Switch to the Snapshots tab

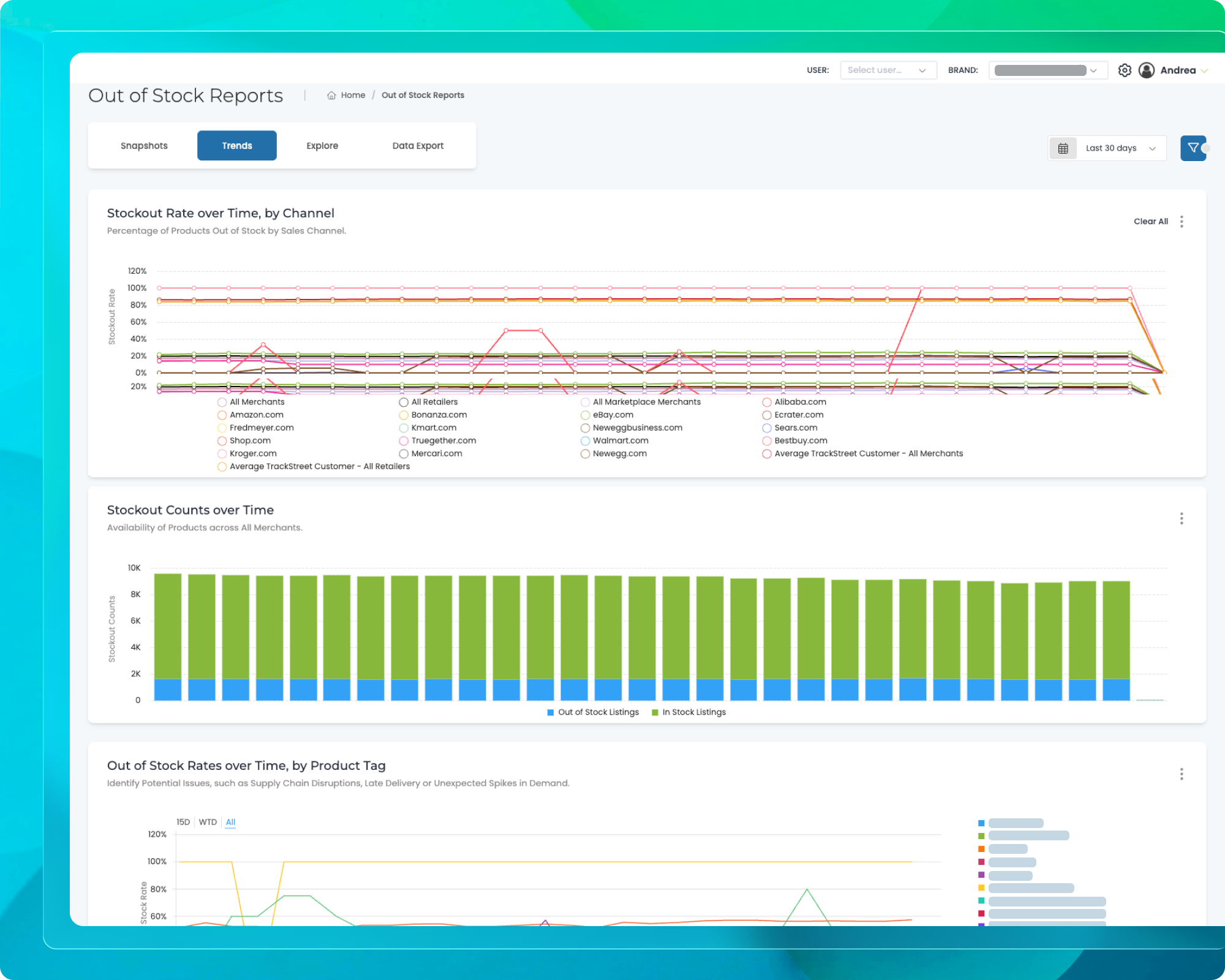pos(144,146)
